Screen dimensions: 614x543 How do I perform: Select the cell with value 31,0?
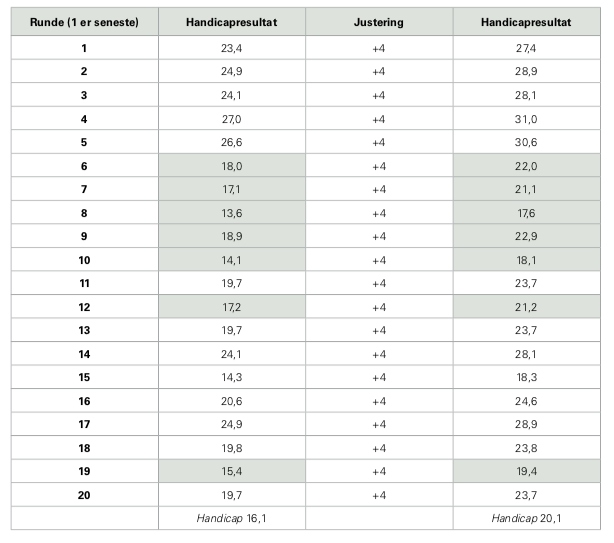point(526,119)
